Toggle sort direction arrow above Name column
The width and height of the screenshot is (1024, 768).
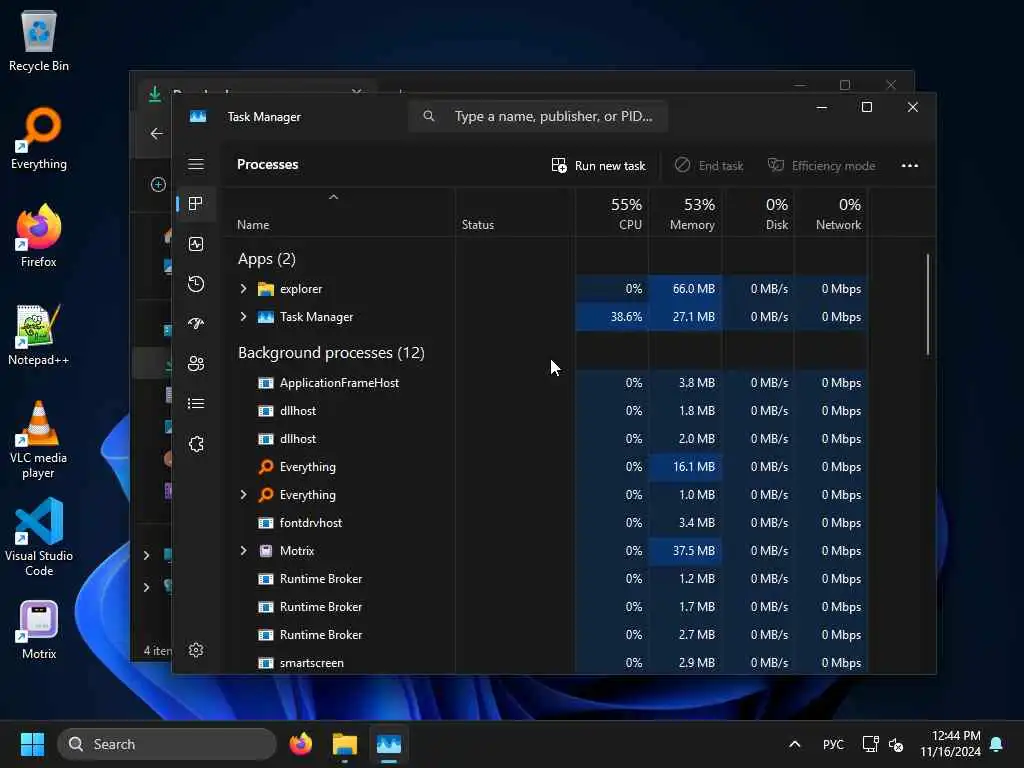[x=333, y=197]
